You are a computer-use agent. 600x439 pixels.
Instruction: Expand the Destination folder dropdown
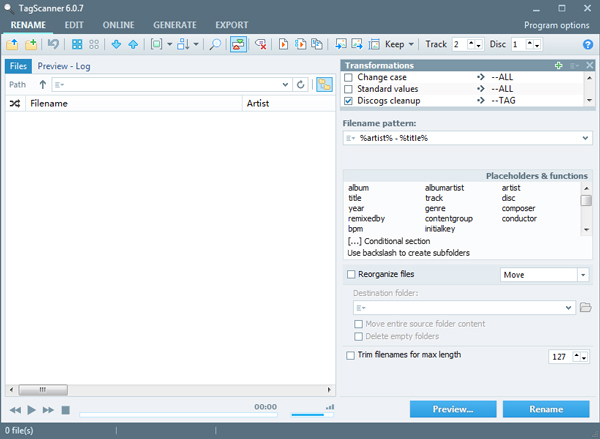tap(569, 308)
